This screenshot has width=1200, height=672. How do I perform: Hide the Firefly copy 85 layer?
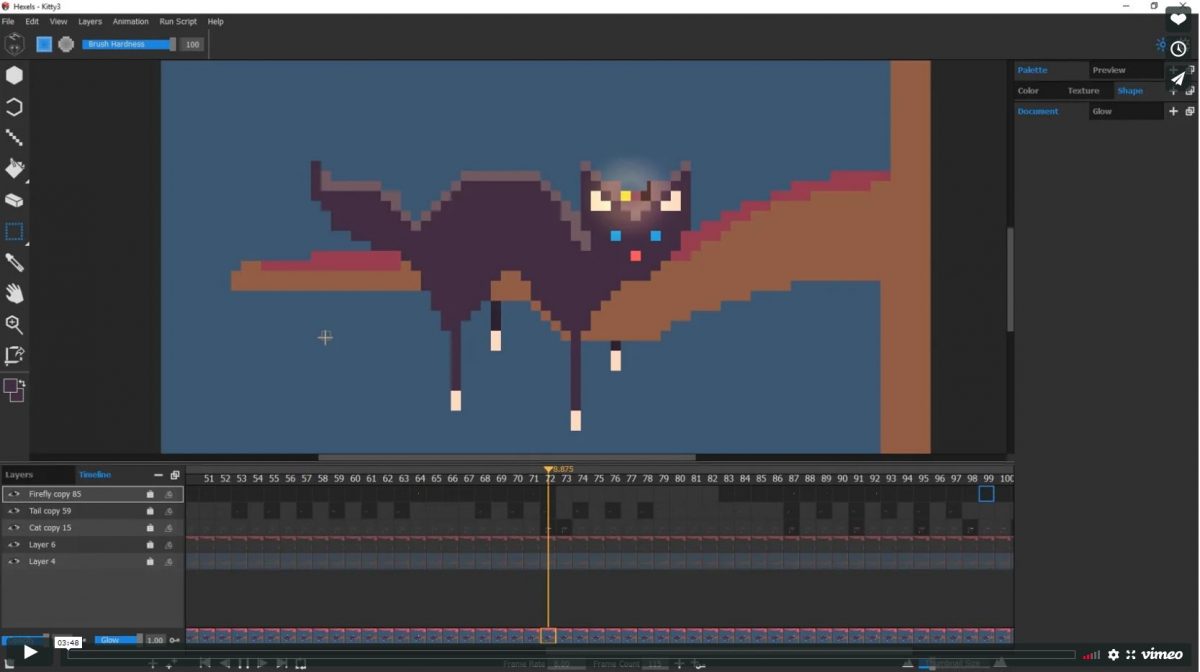tap(14, 493)
